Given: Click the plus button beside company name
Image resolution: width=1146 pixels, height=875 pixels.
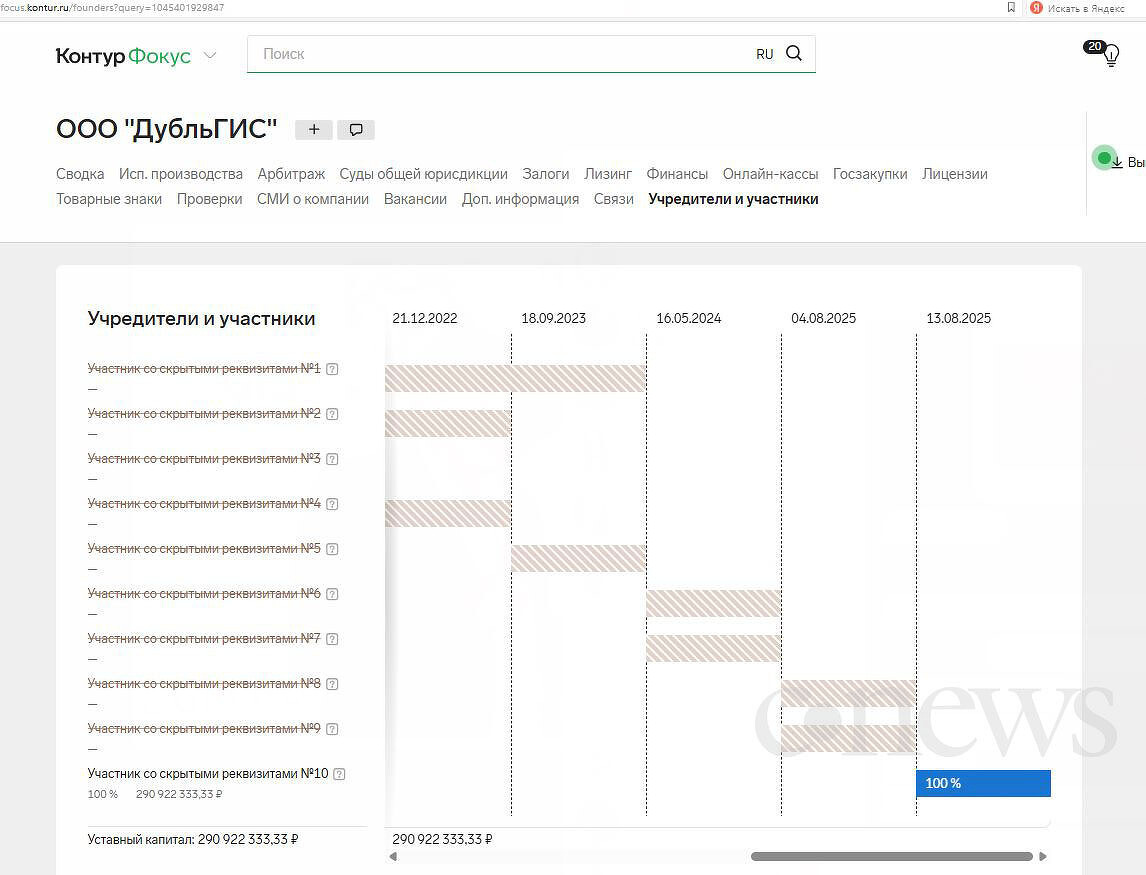Looking at the screenshot, I should point(314,129).
